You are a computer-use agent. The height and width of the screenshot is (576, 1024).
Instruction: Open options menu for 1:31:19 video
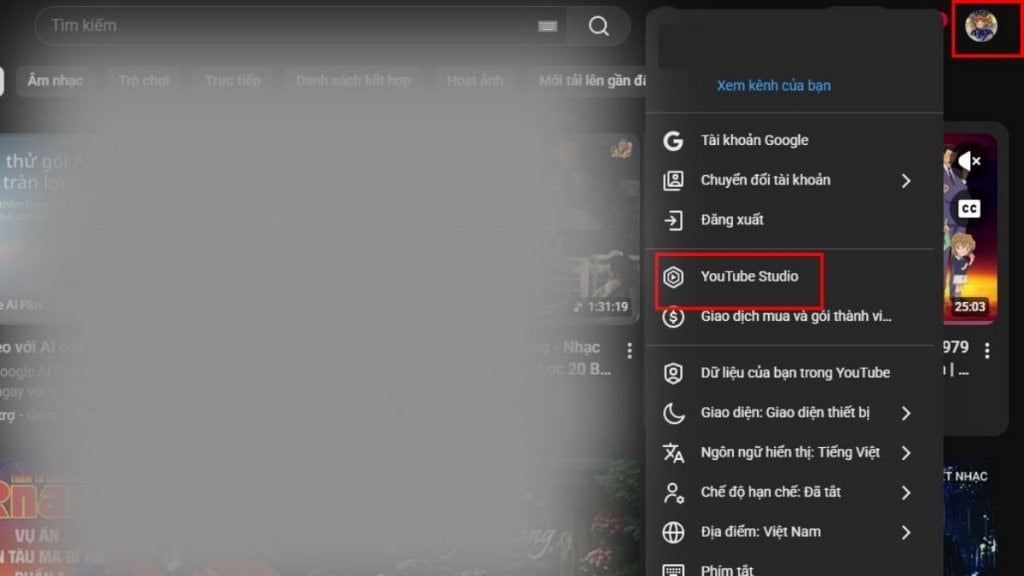[x=629, y=351]
